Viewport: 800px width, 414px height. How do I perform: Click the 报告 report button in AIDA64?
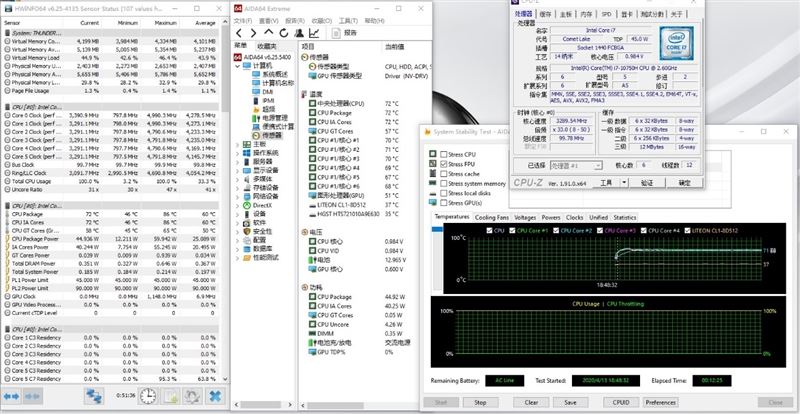(345, 33)
